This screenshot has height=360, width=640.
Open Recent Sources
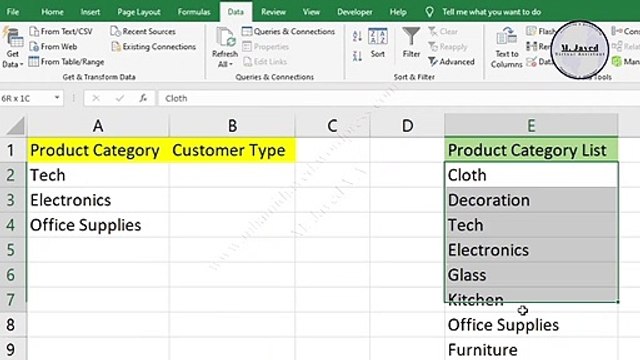143,31
